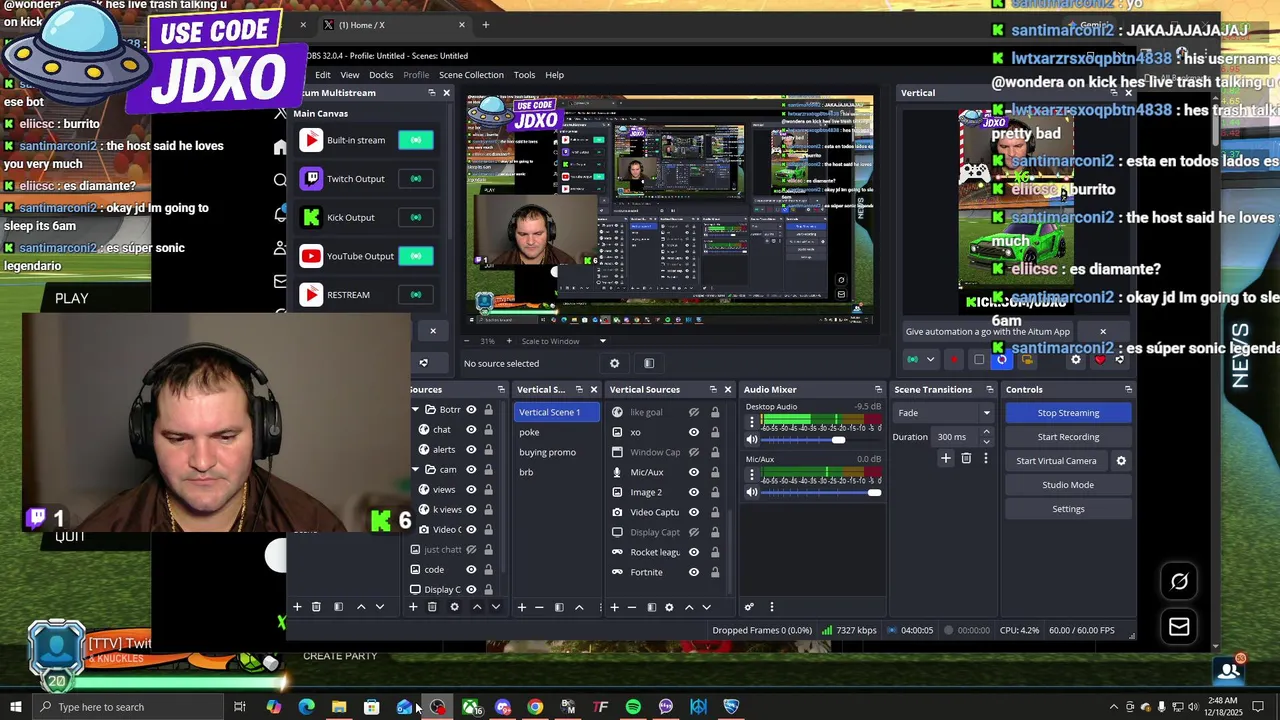The width and height of the screenshot is (1280, 720).
Task: Enable Studio Mode button
Action: pos(1068,485)
